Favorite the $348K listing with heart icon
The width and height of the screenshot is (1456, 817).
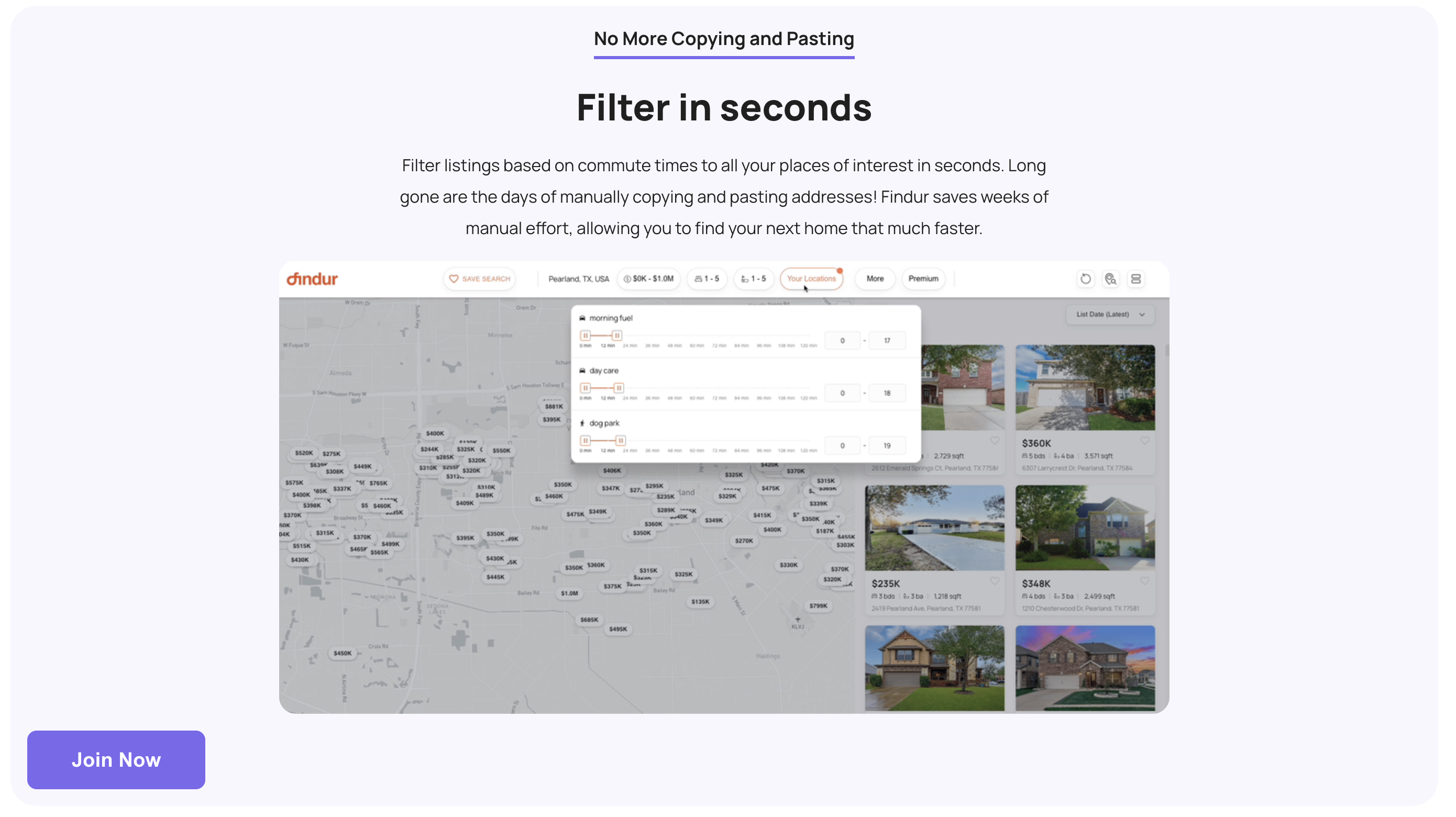[x=1144, y=581]
